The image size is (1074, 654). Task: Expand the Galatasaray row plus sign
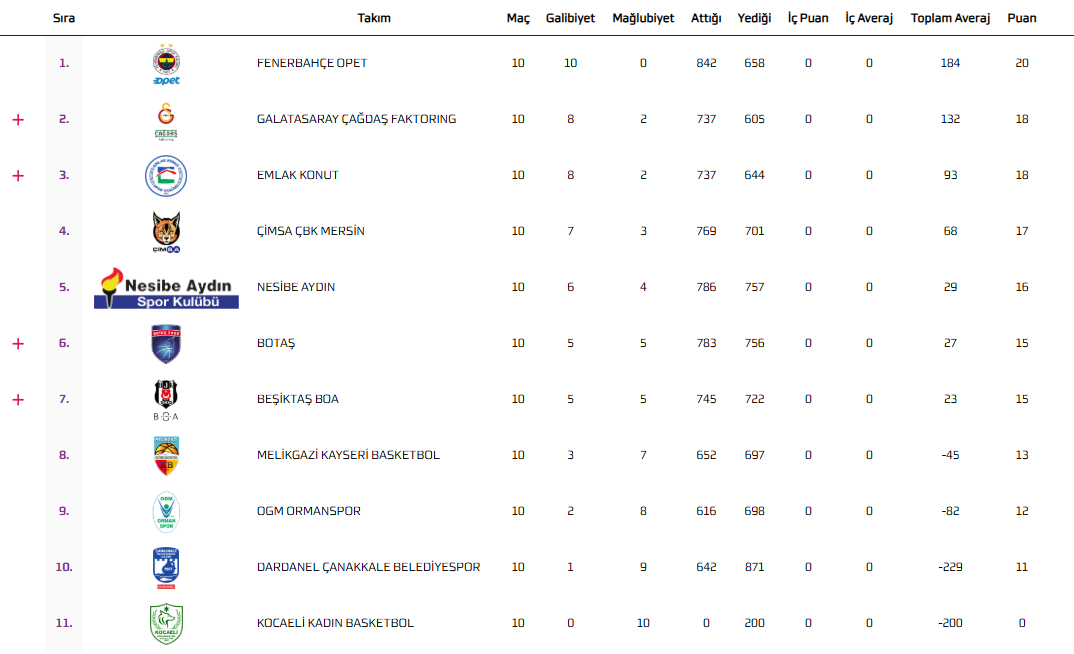point(17,120)
